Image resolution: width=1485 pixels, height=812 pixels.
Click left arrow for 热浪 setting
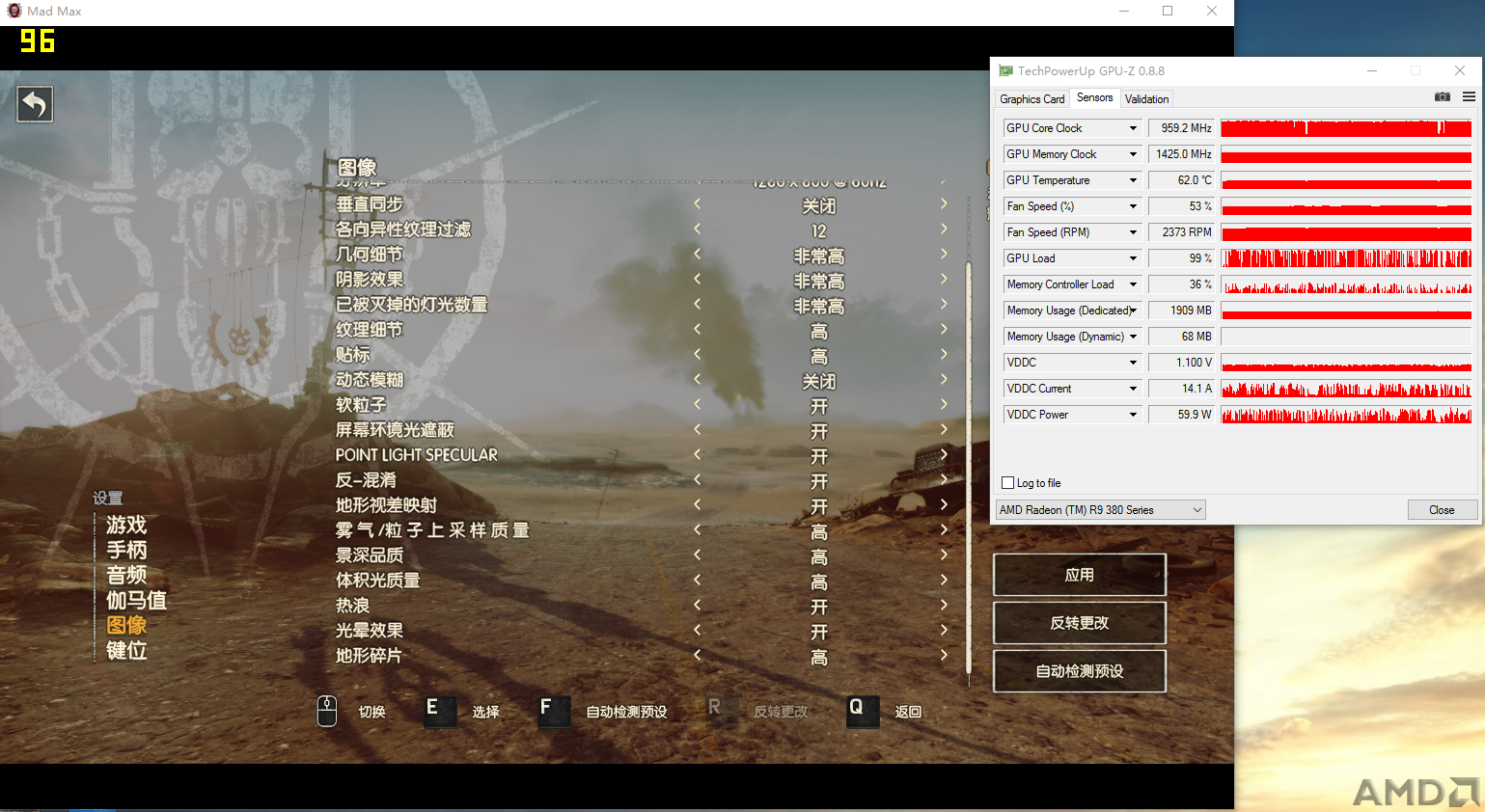click(698, 606)
